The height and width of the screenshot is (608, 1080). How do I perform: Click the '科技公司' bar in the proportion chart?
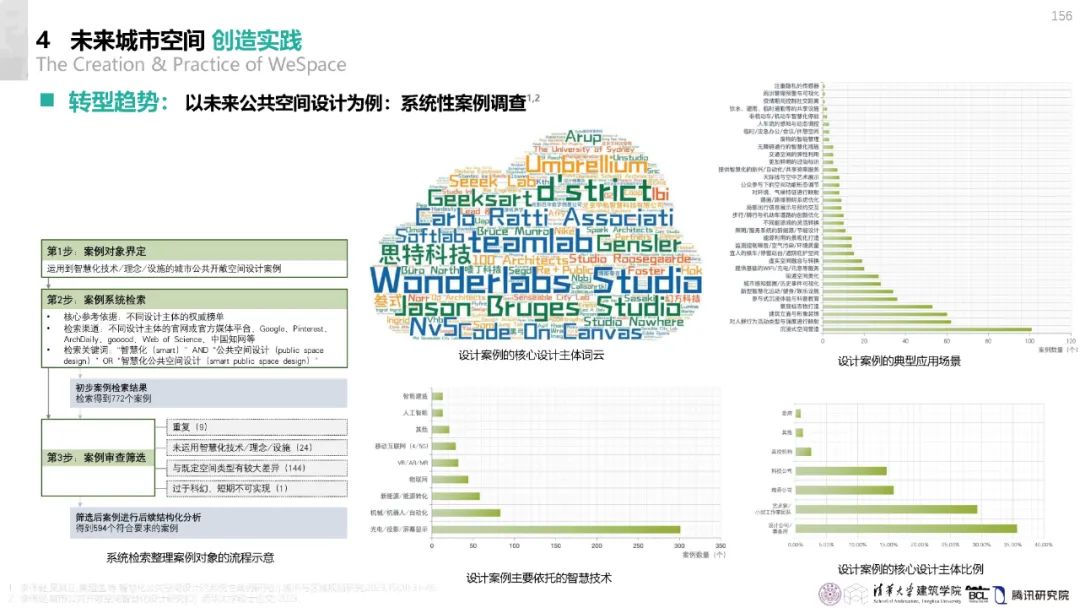(x=841, y=471)
